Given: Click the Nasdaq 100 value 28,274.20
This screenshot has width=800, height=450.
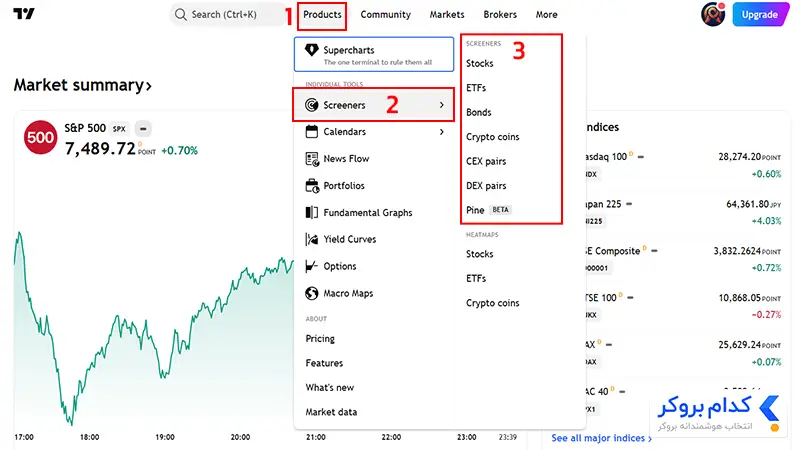Looking at the screenshot, I should click(740, 157).
